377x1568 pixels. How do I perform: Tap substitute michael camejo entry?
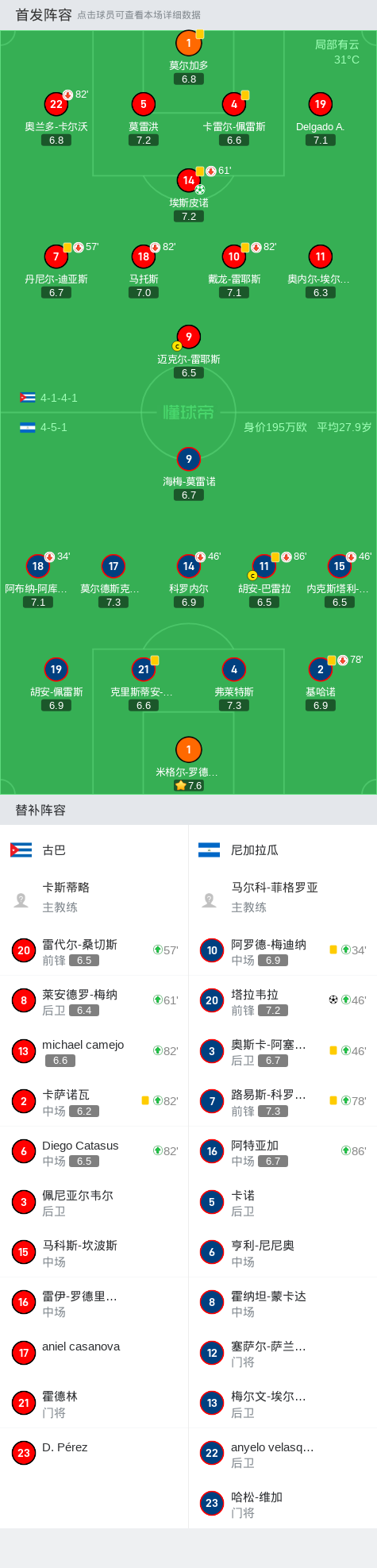point(94,1051)
